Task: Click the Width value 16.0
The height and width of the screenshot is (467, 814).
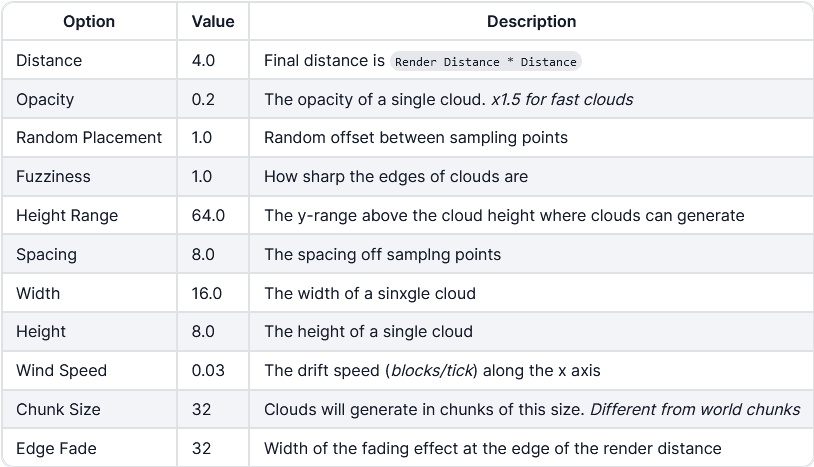Action: pos(207,293)
